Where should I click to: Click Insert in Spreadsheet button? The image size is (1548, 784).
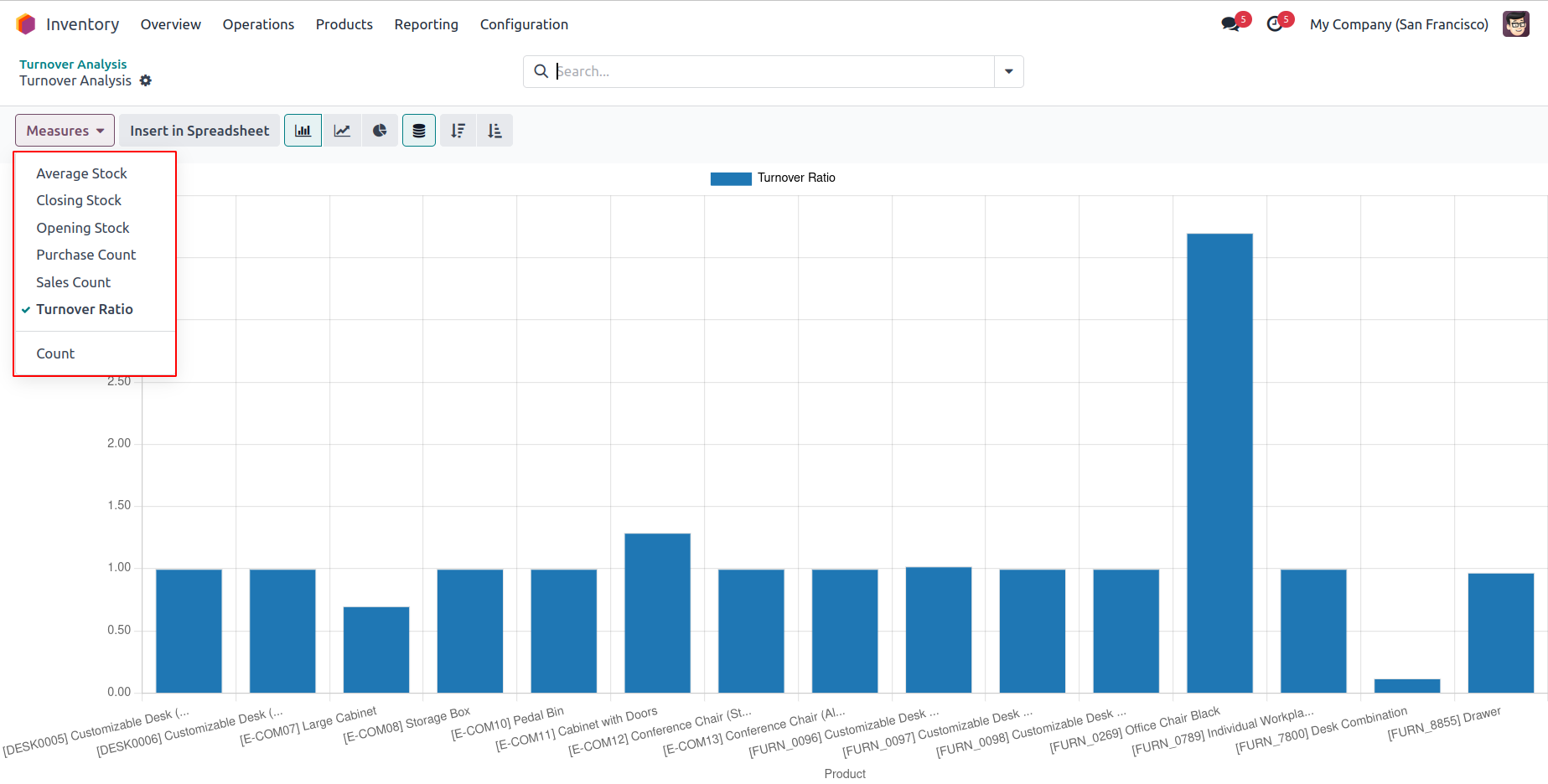tap(199, 131)
